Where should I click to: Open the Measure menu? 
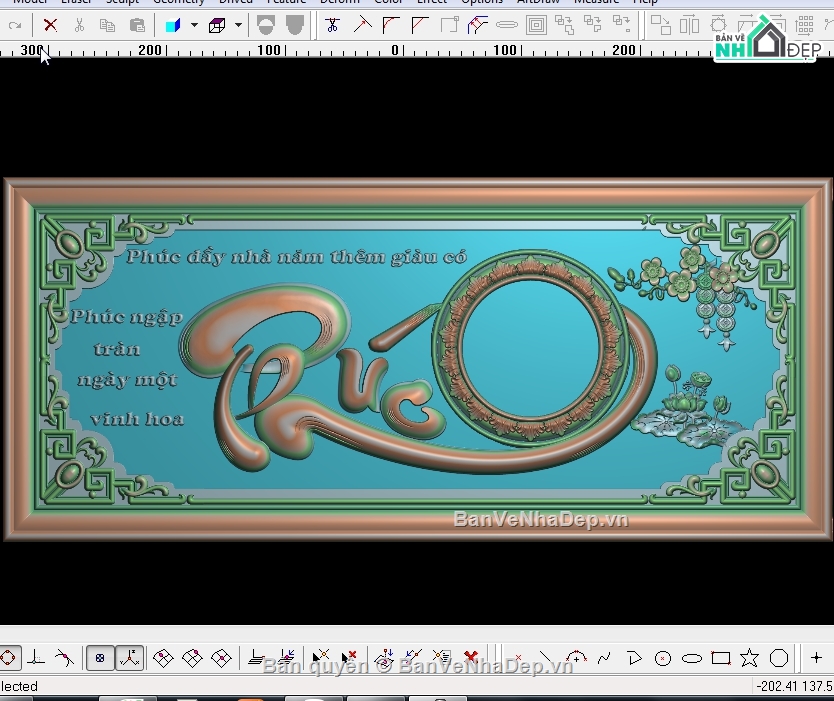596,2
